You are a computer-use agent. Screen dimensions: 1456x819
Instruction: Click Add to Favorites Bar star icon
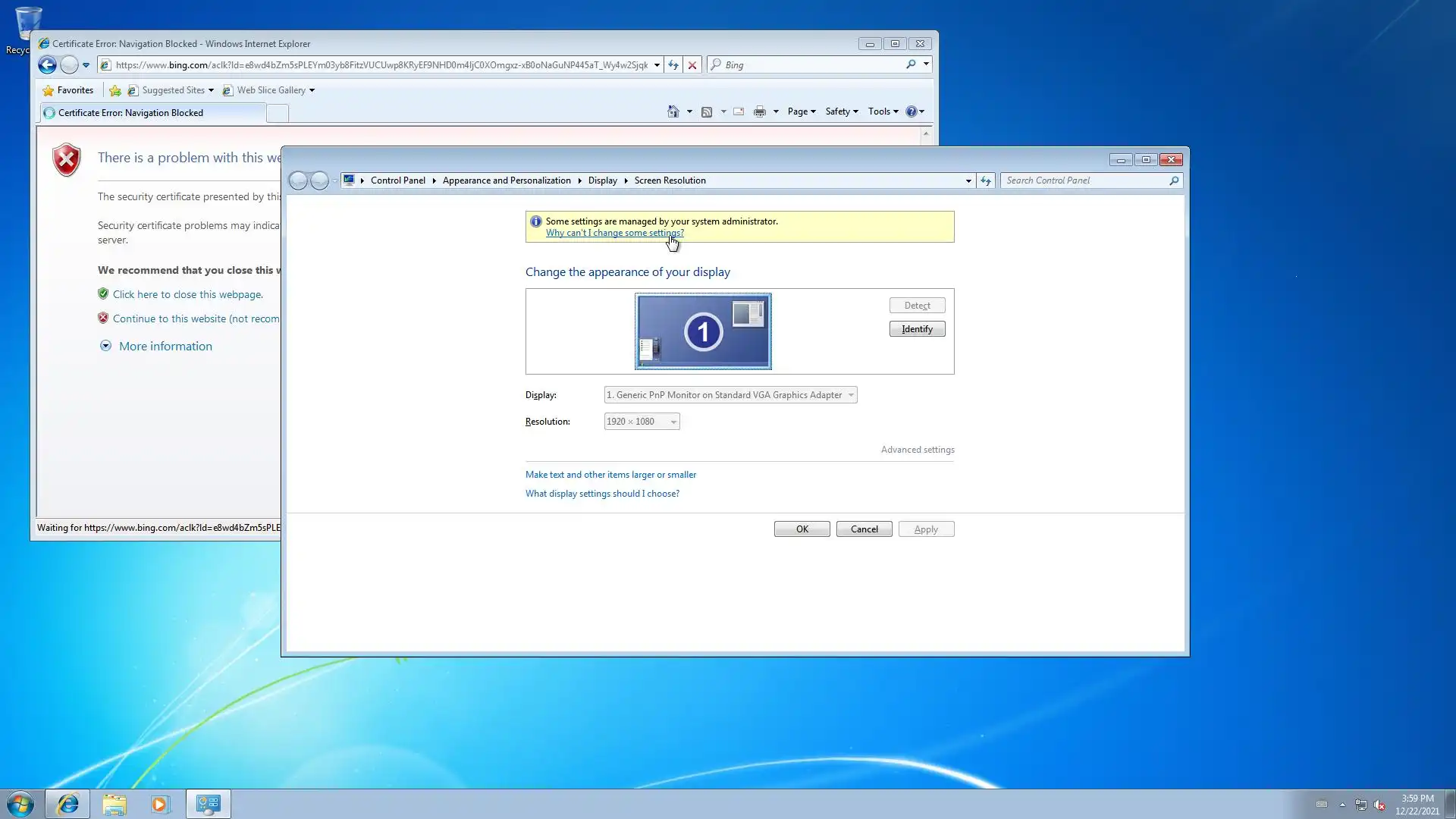point(115,90)
